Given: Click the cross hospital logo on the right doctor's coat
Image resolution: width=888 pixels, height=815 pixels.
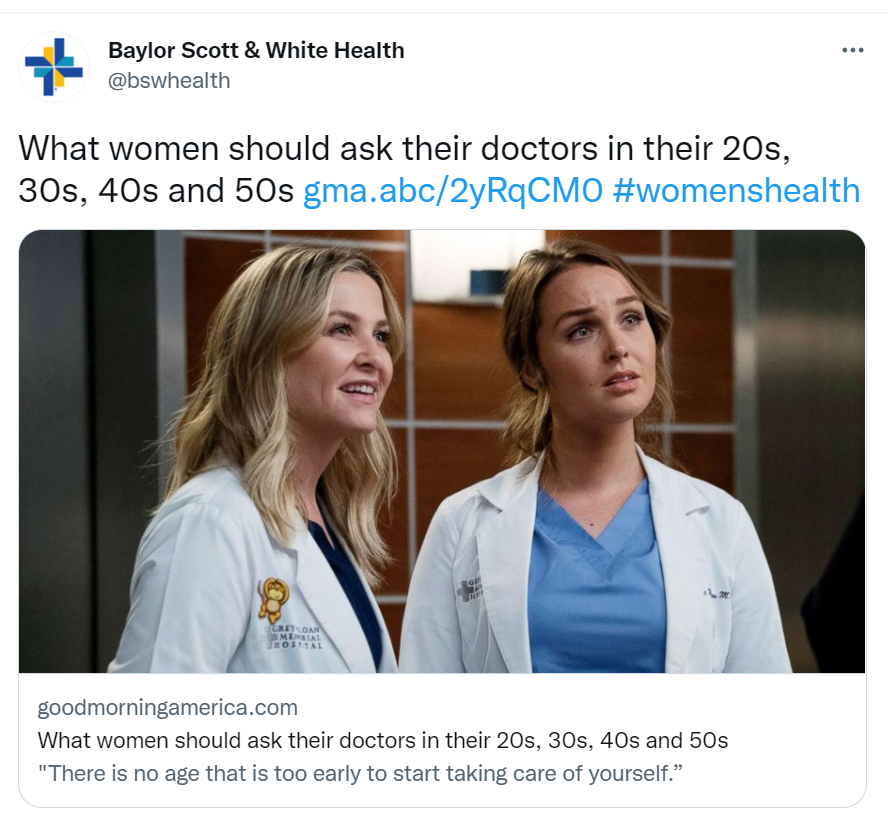Looking at the screenshot, I should (x=468, y=590).
